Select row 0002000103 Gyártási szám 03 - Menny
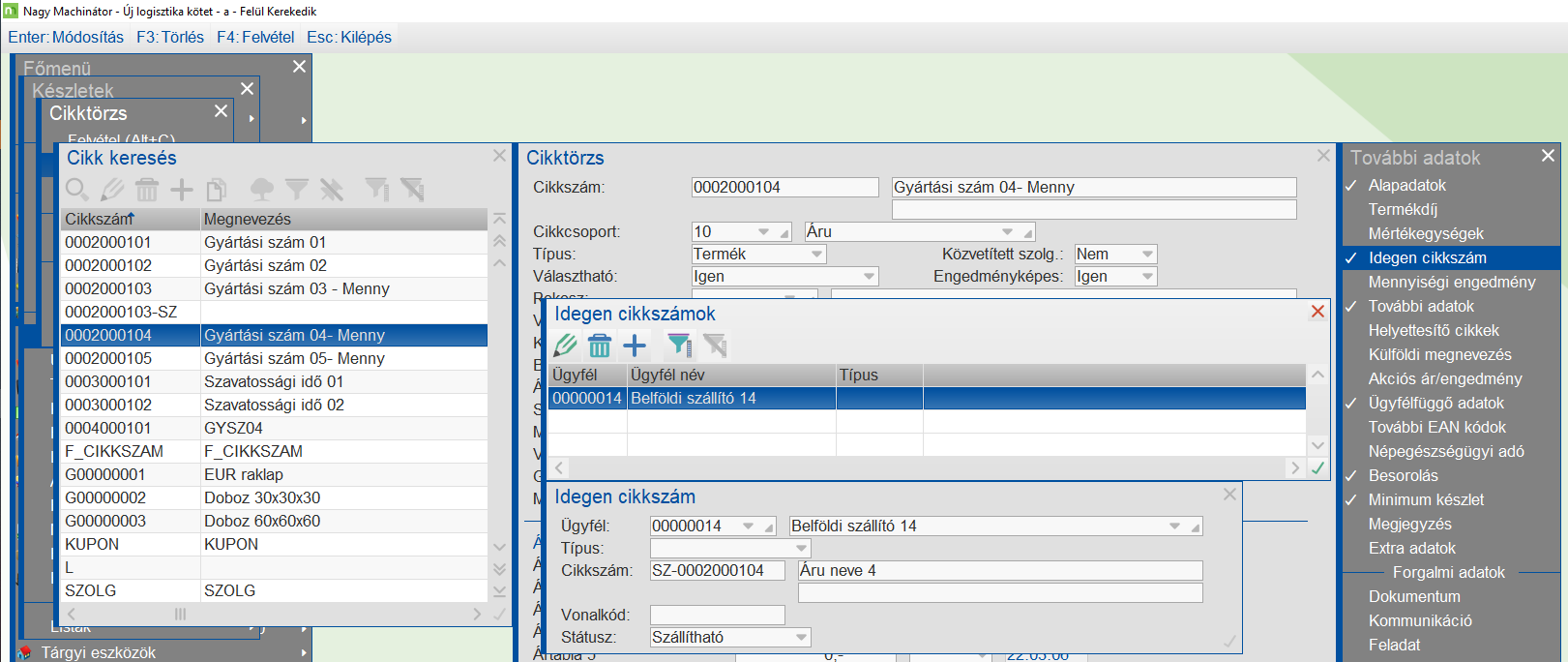The width and height of the screenshot is (1568, 662). (x=275, y=288)
